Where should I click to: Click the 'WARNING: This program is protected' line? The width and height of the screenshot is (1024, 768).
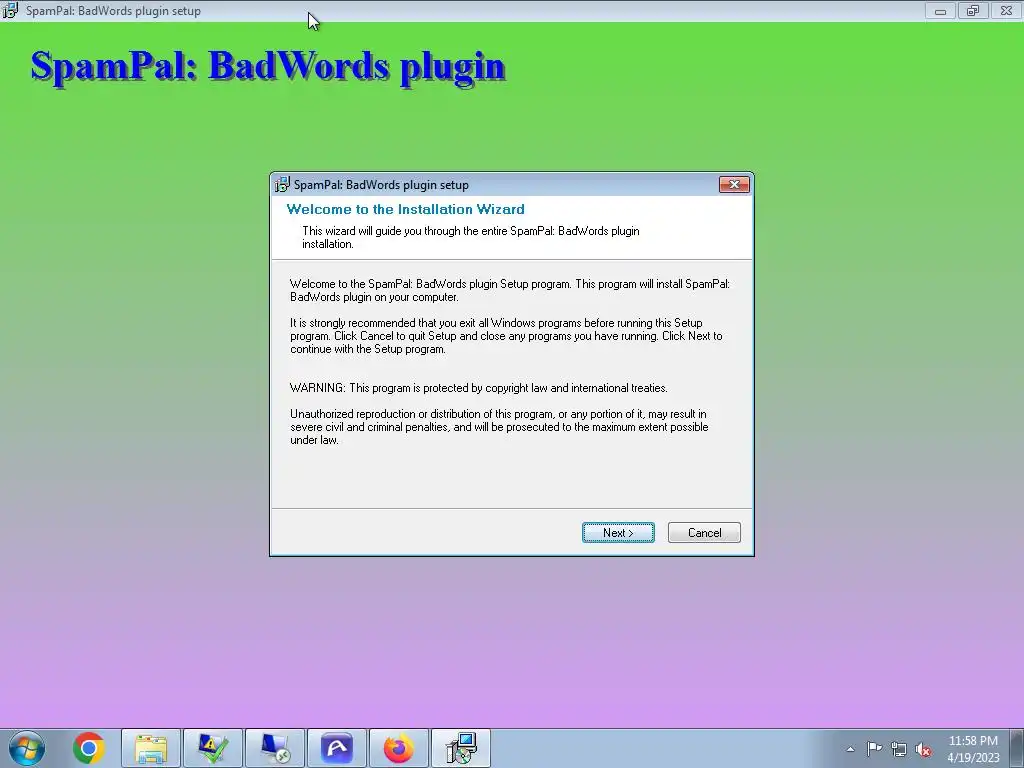click(x=479, y=388)
